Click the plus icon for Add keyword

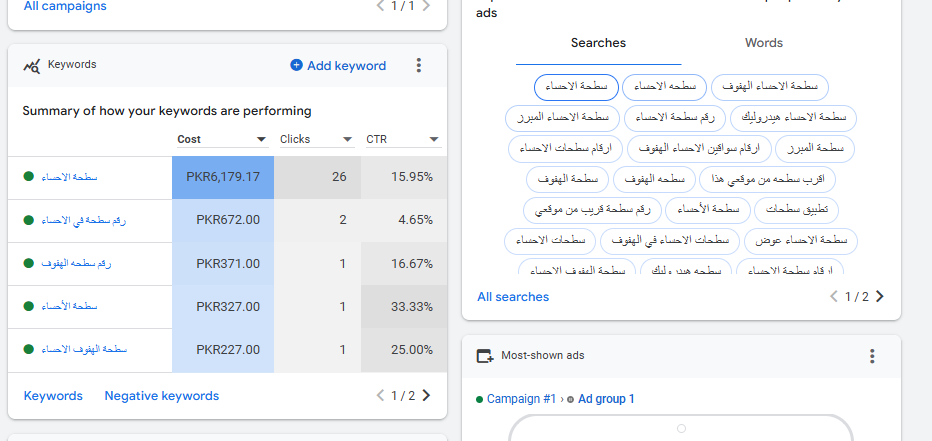(296, 66)
